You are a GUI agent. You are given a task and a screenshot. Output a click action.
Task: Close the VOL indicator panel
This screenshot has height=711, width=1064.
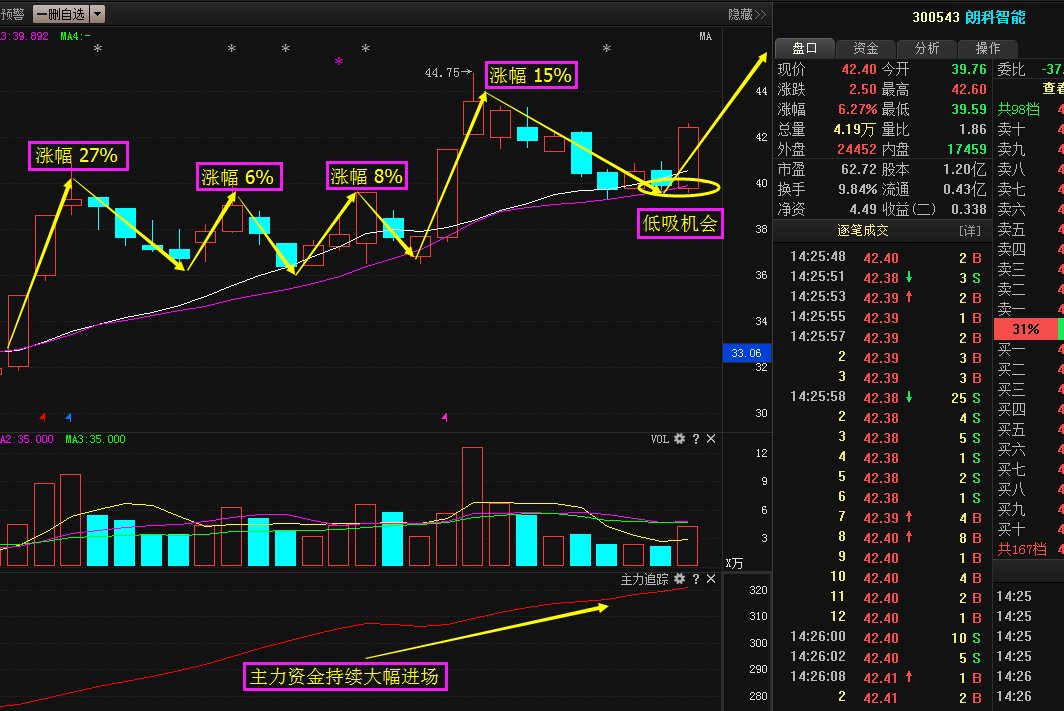[x=711, y=439]
